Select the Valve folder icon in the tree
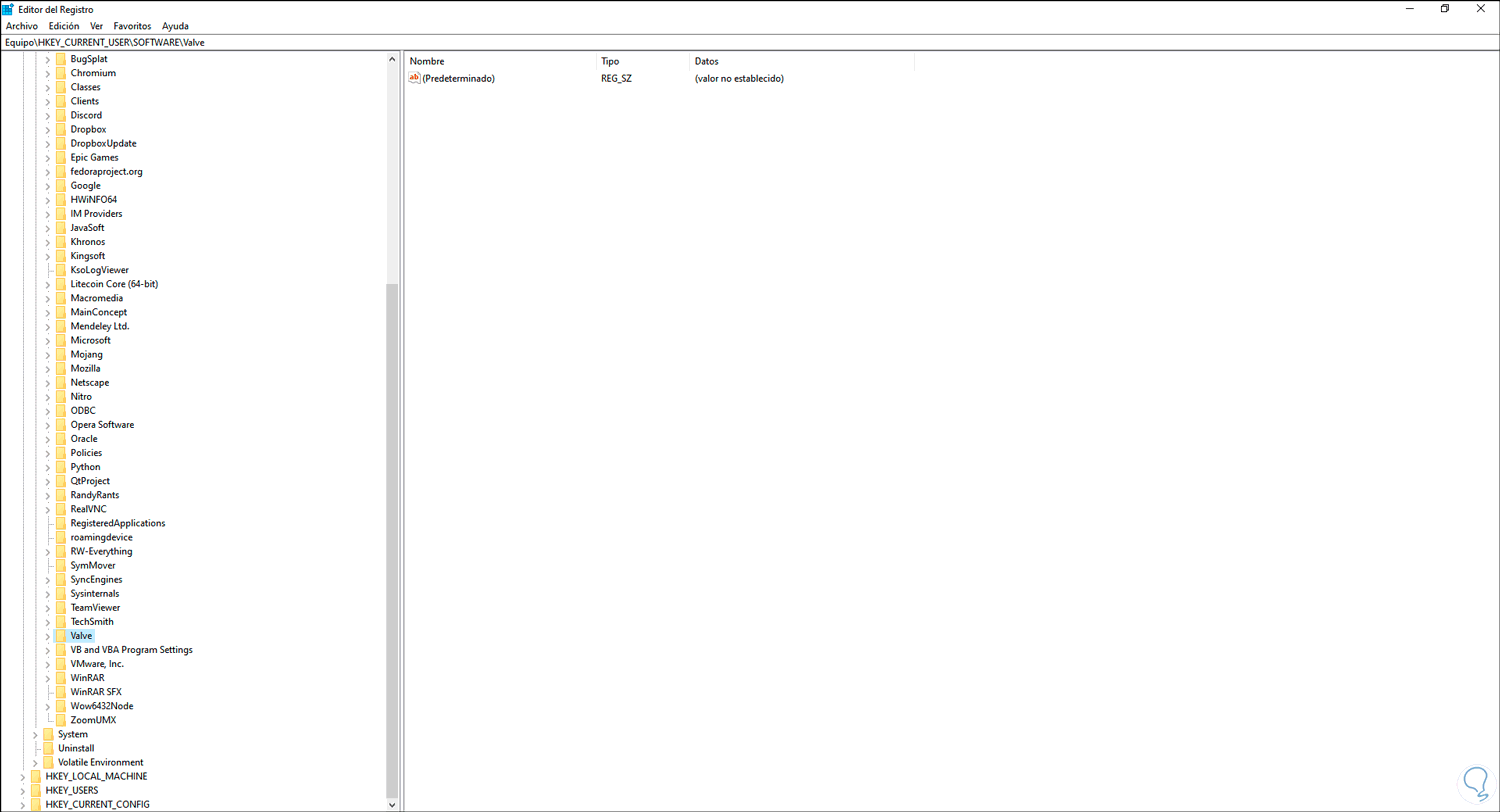 (x=61, y=635)
